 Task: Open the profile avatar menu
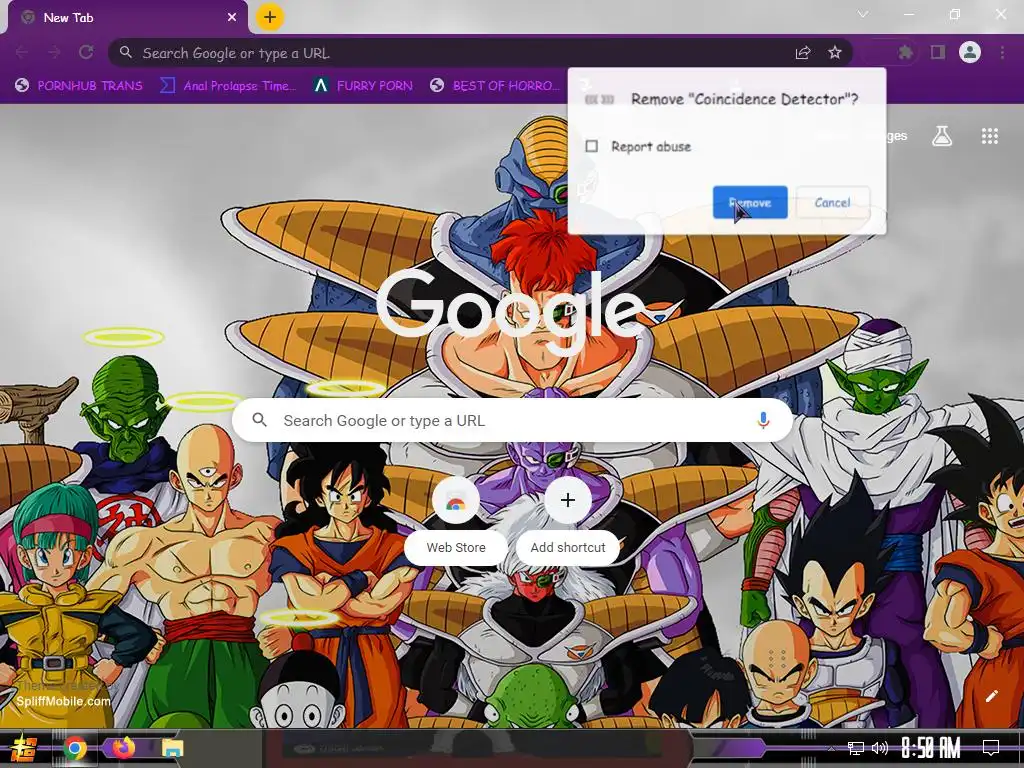[970, 52]
